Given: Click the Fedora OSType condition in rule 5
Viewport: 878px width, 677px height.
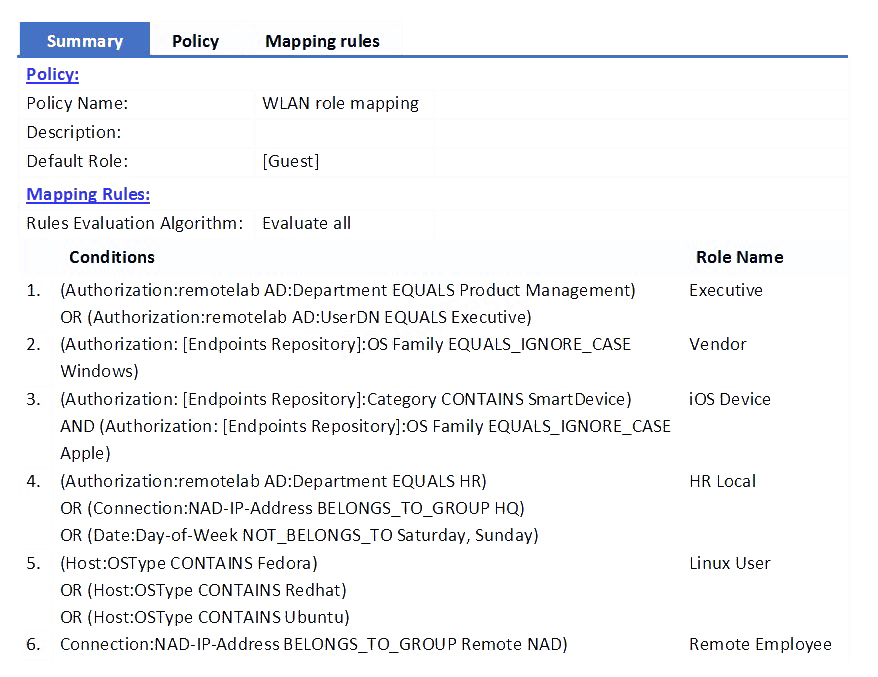Looking at the screenshot, I should pos(189,563).
